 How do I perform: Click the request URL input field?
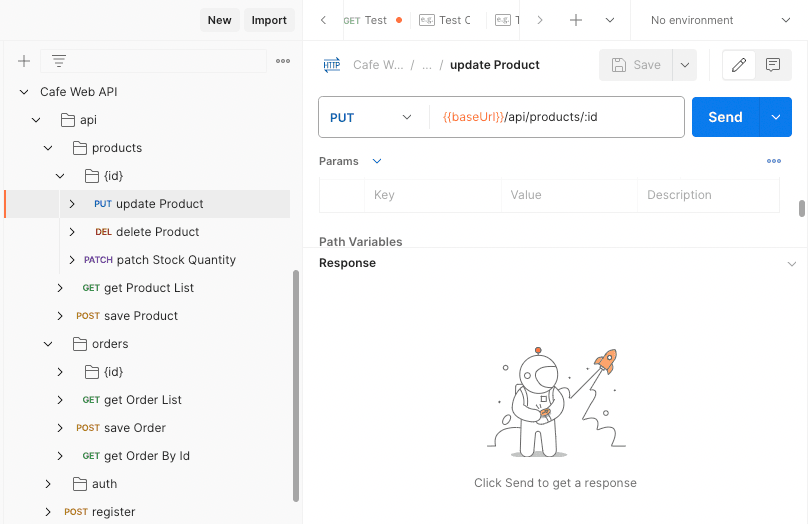click(556, 117)
